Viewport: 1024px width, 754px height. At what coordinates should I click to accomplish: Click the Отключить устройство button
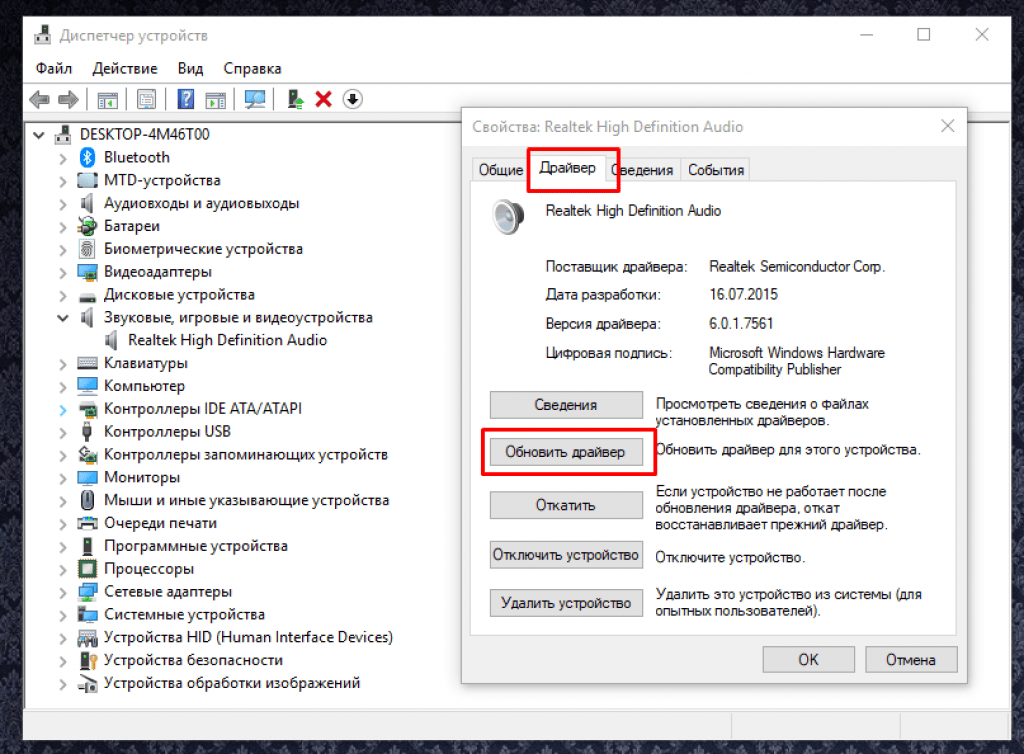(x=566, y=555)
